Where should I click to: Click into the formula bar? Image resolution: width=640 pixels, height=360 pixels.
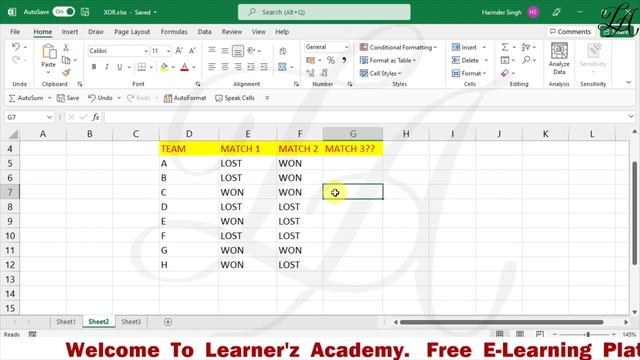(365, 117)
